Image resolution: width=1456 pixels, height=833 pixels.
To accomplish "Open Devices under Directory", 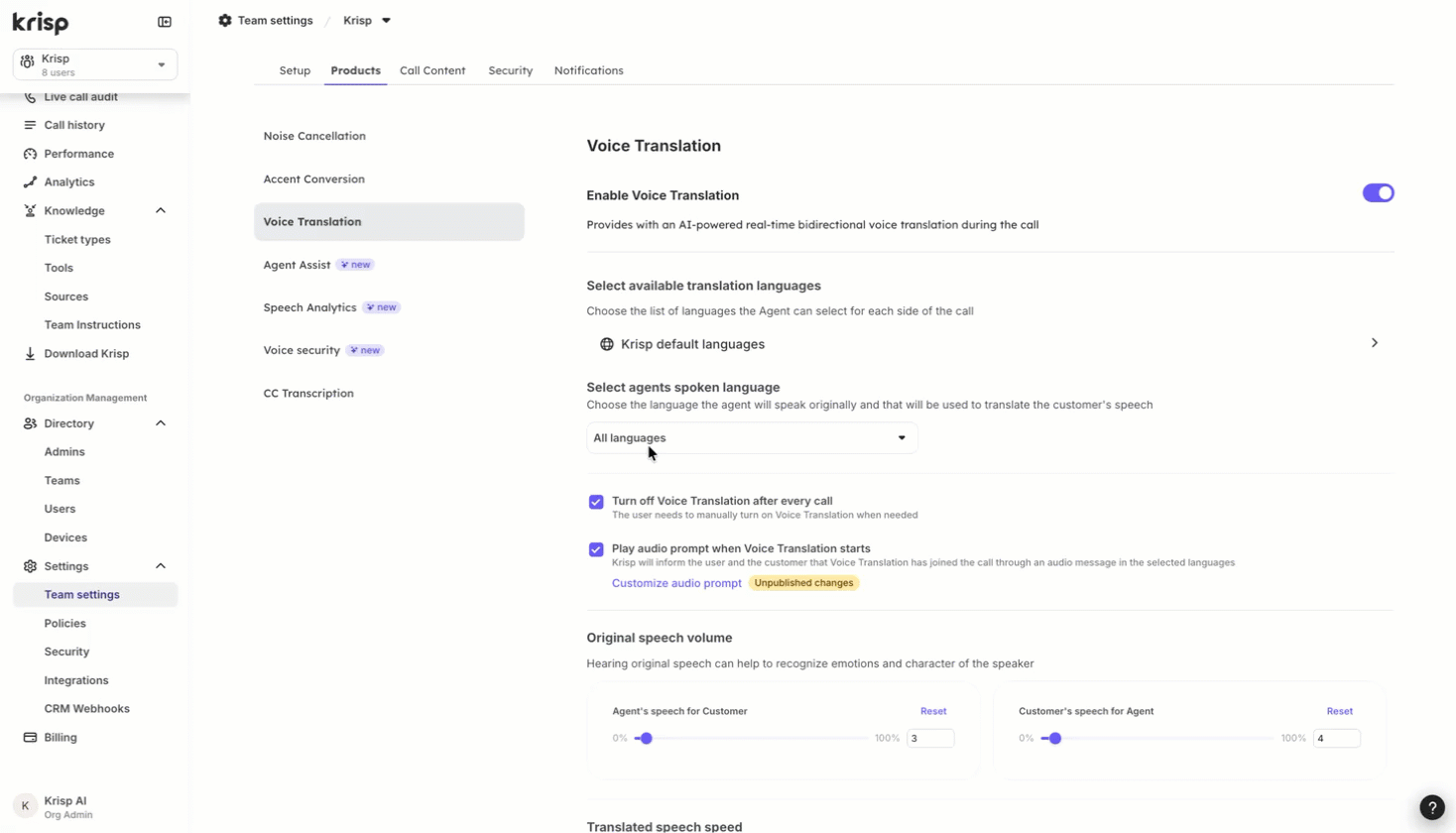I will 65,537.
